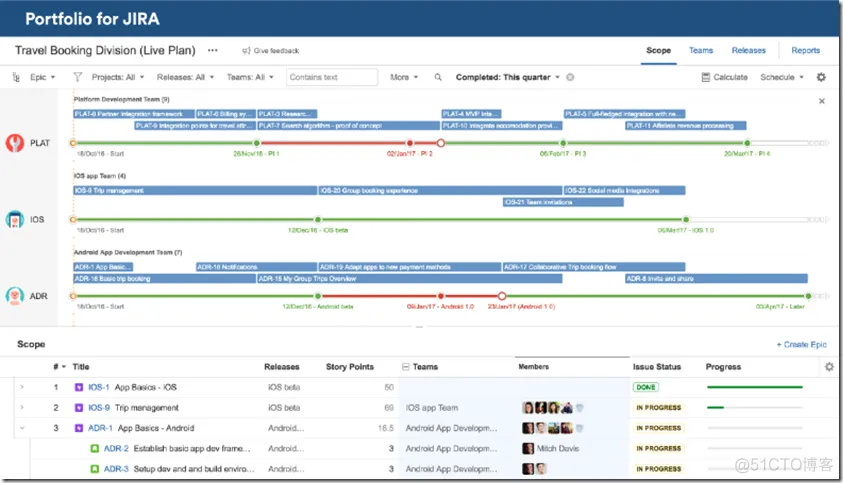Click the ADR-1 empty progress bar
The image size is (843, 483).
(755, 428)
